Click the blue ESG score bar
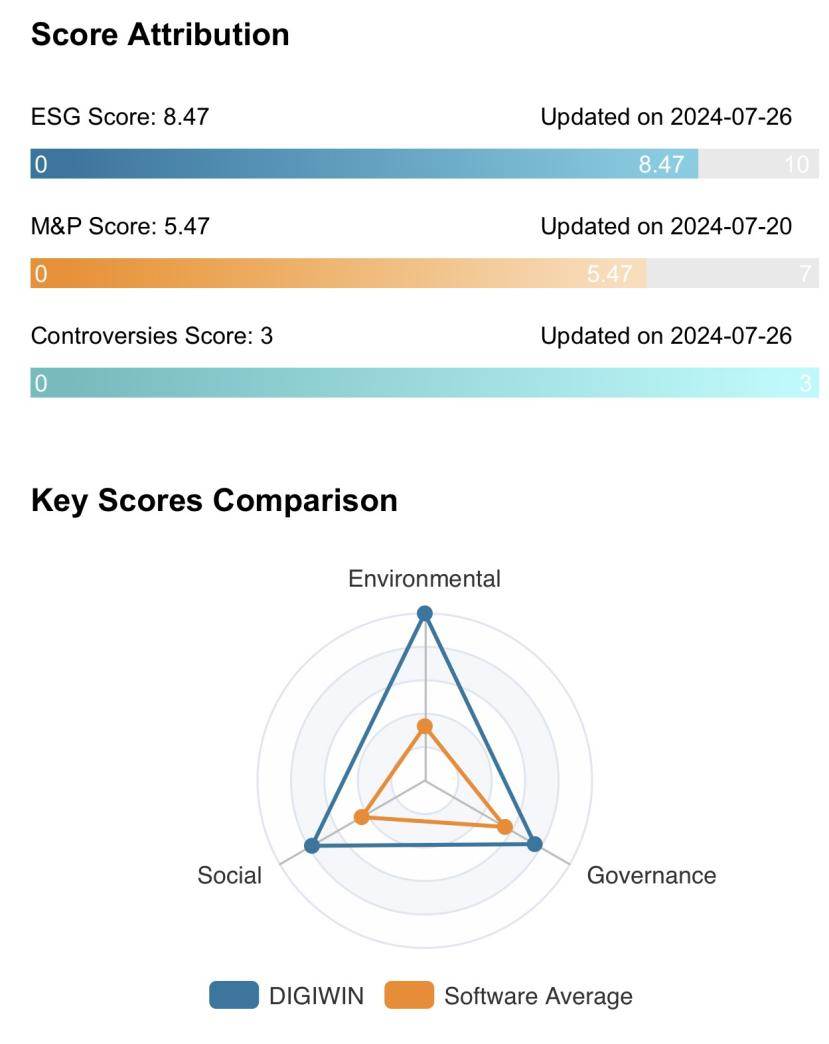This screenshot has width=829, height=1044. [364, 164]
